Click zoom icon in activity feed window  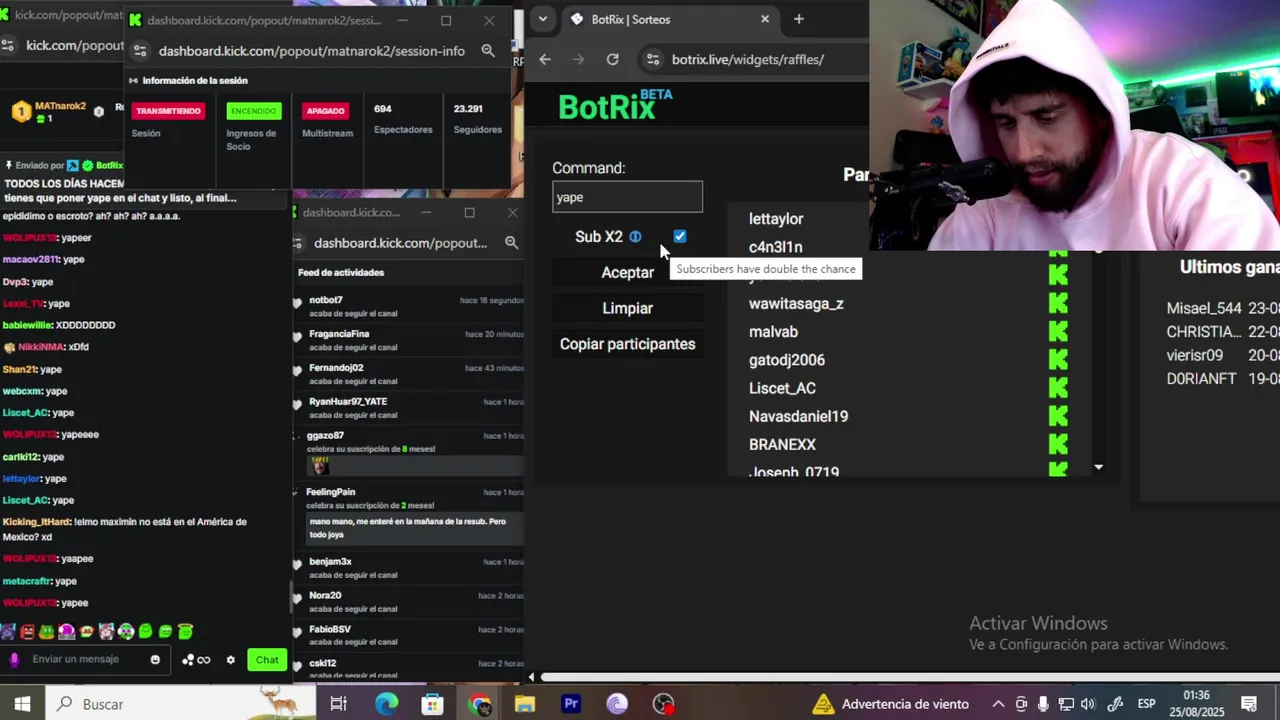tap(511, 243)
